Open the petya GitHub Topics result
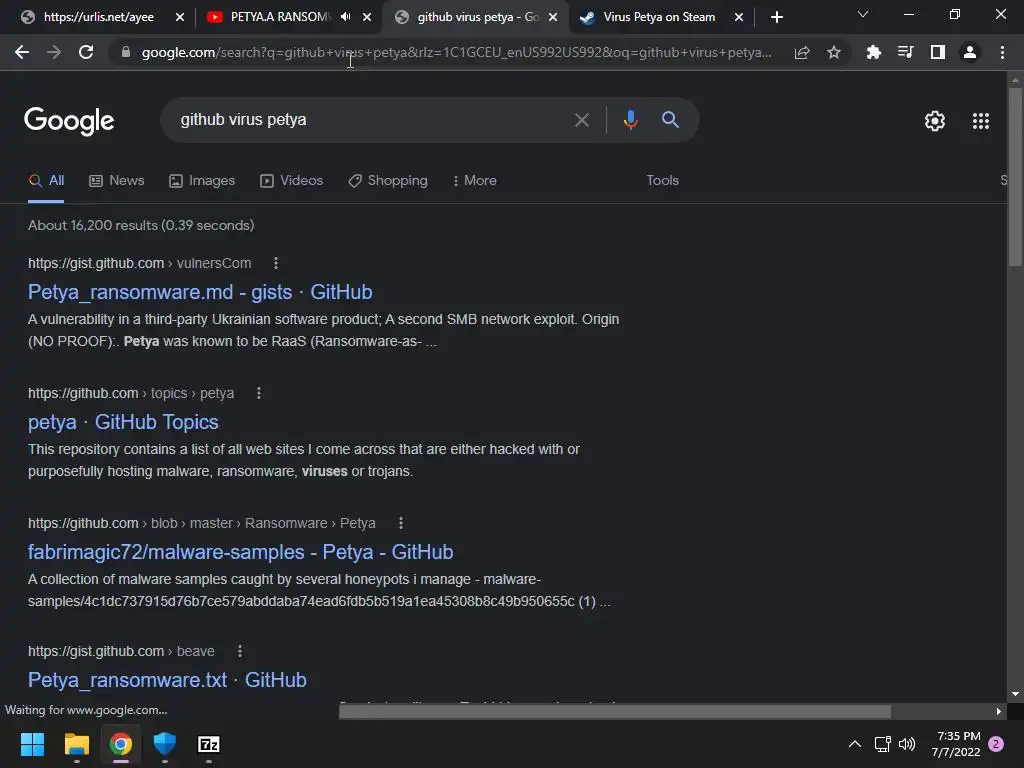 point(123,422)
